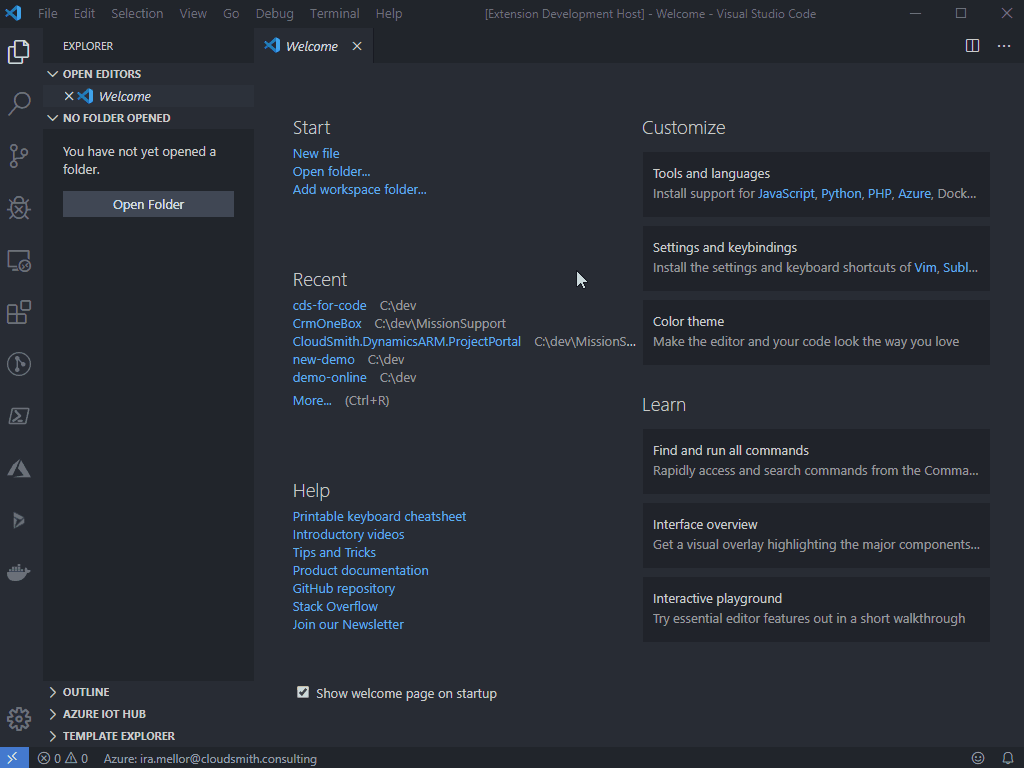Click the VS Code logo in title bar
The height and width of the screenshot is (768, 1024).
click(14, 13)
